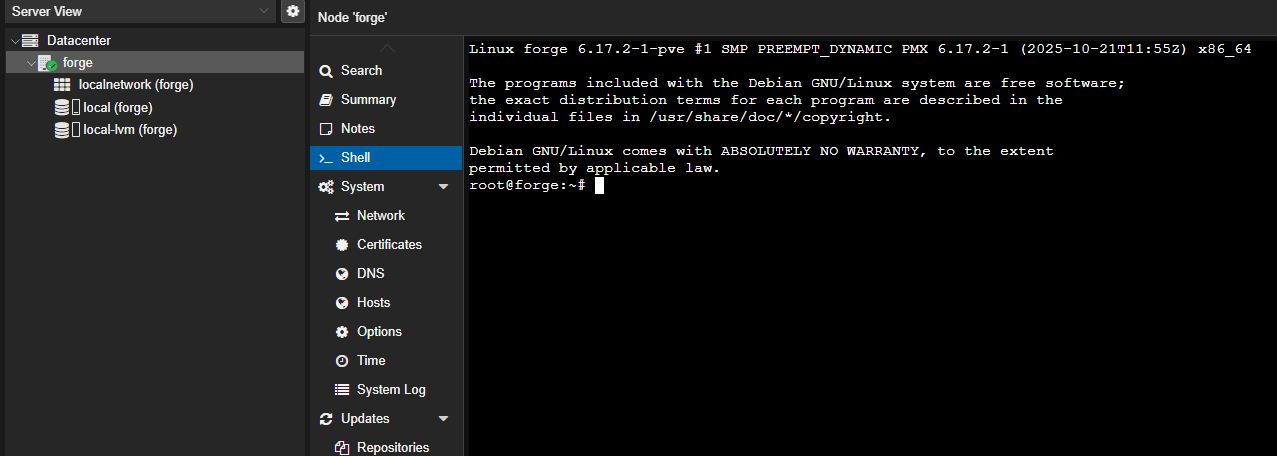
Task: Click the Notes sticky-note icon
Action: 326,129
